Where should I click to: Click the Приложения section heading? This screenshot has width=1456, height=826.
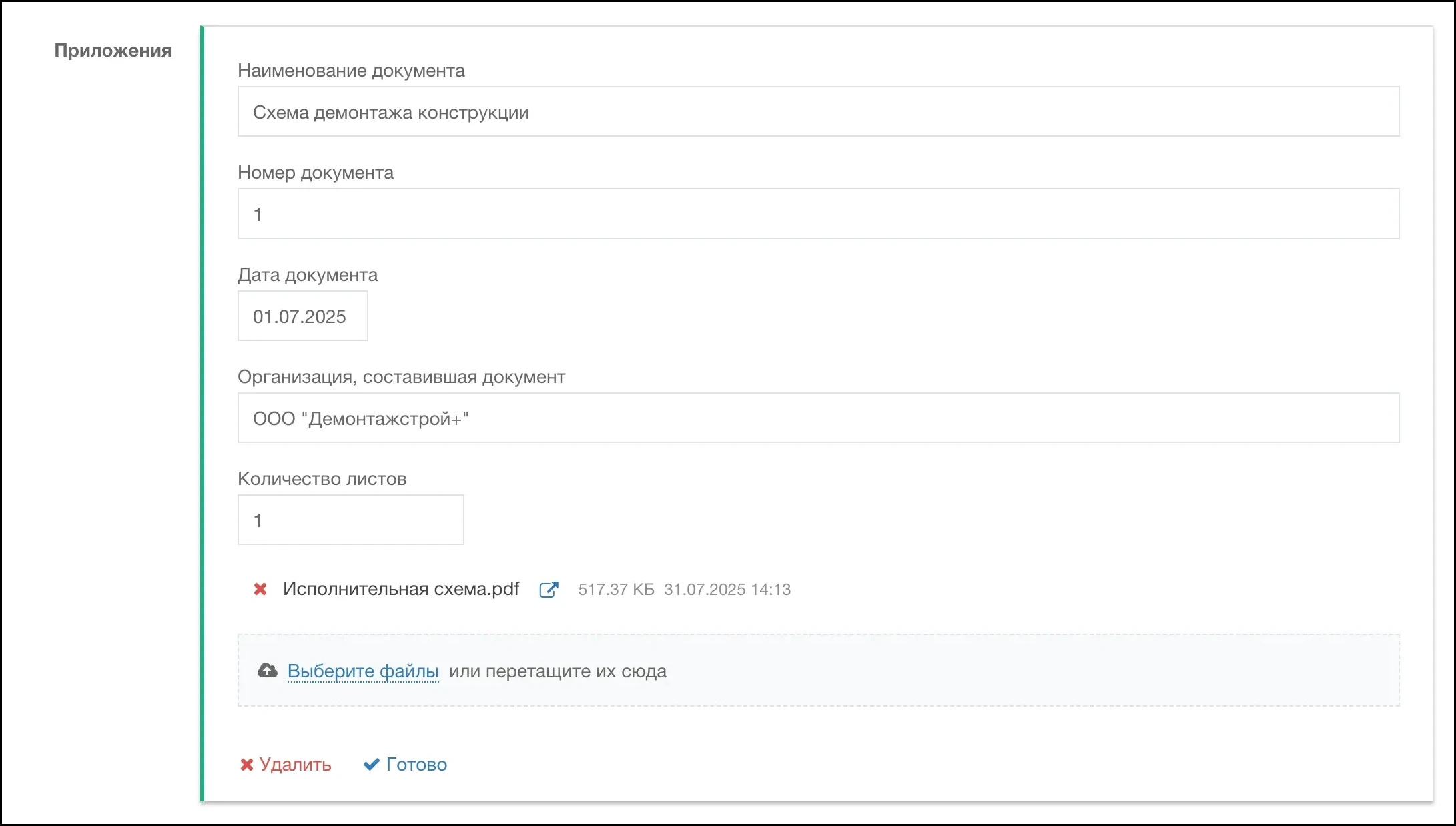coord(113,51)
